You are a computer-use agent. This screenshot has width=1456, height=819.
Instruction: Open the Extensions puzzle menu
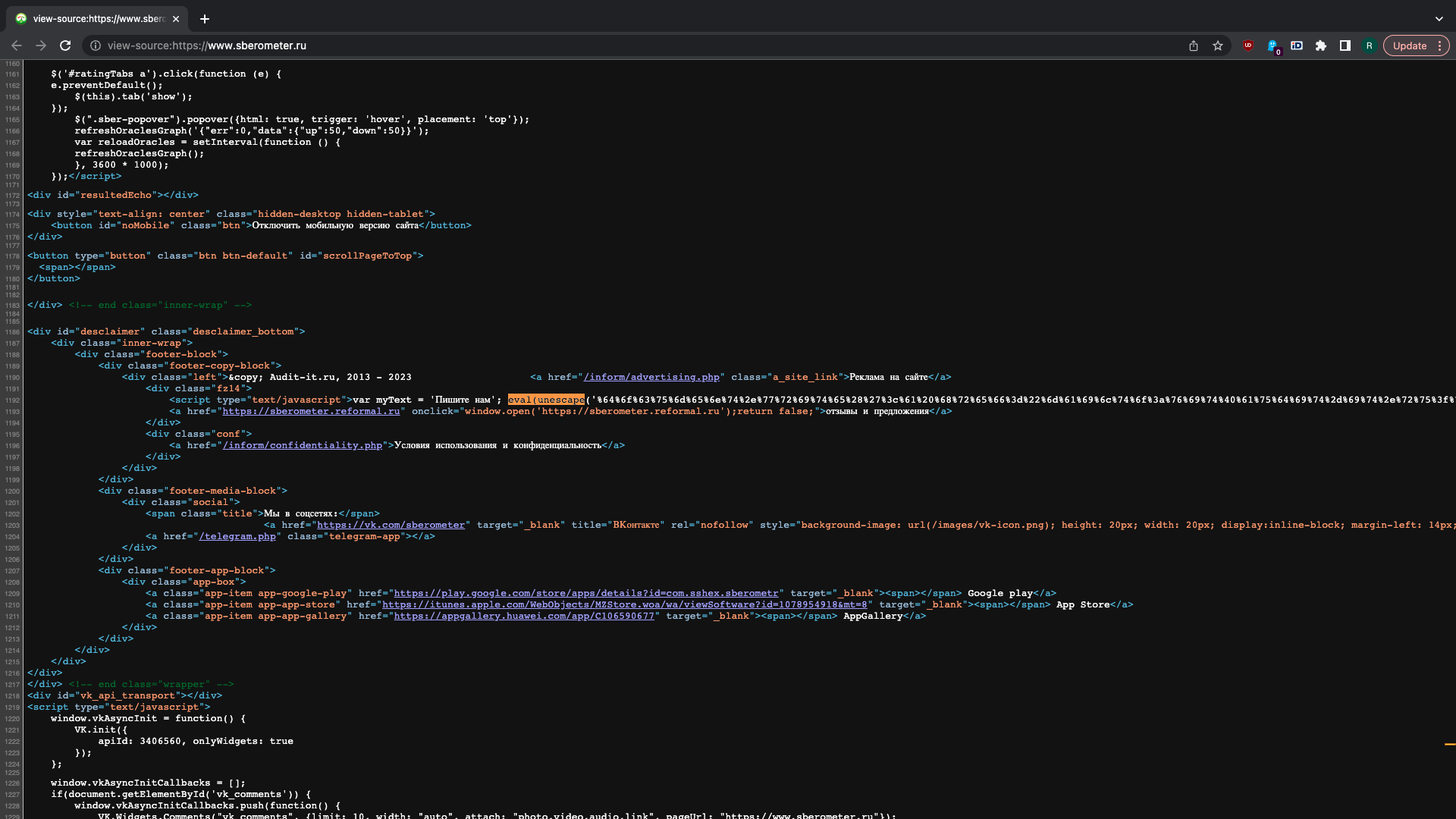[1321, 45]
